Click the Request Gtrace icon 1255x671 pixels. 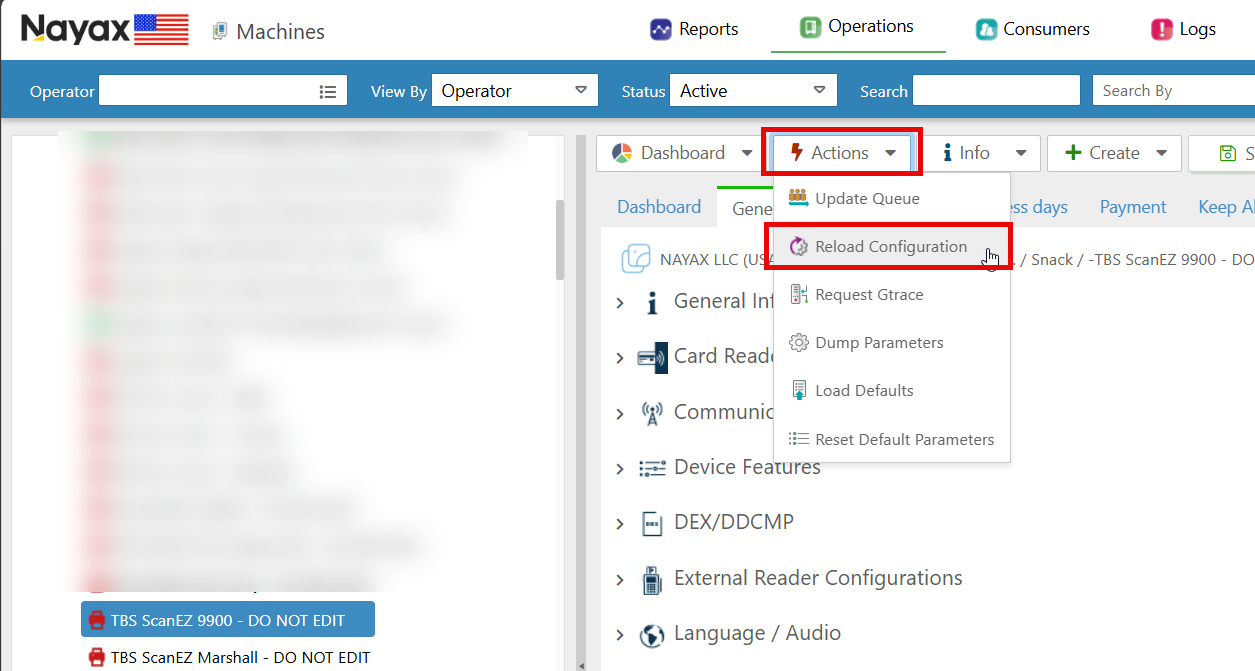(x=798, y=294)
